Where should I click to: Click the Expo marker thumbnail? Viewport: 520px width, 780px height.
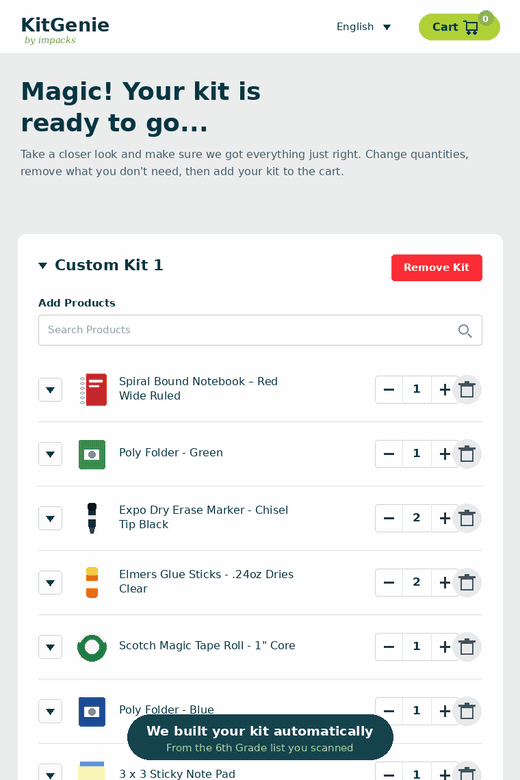pos(92,518)
